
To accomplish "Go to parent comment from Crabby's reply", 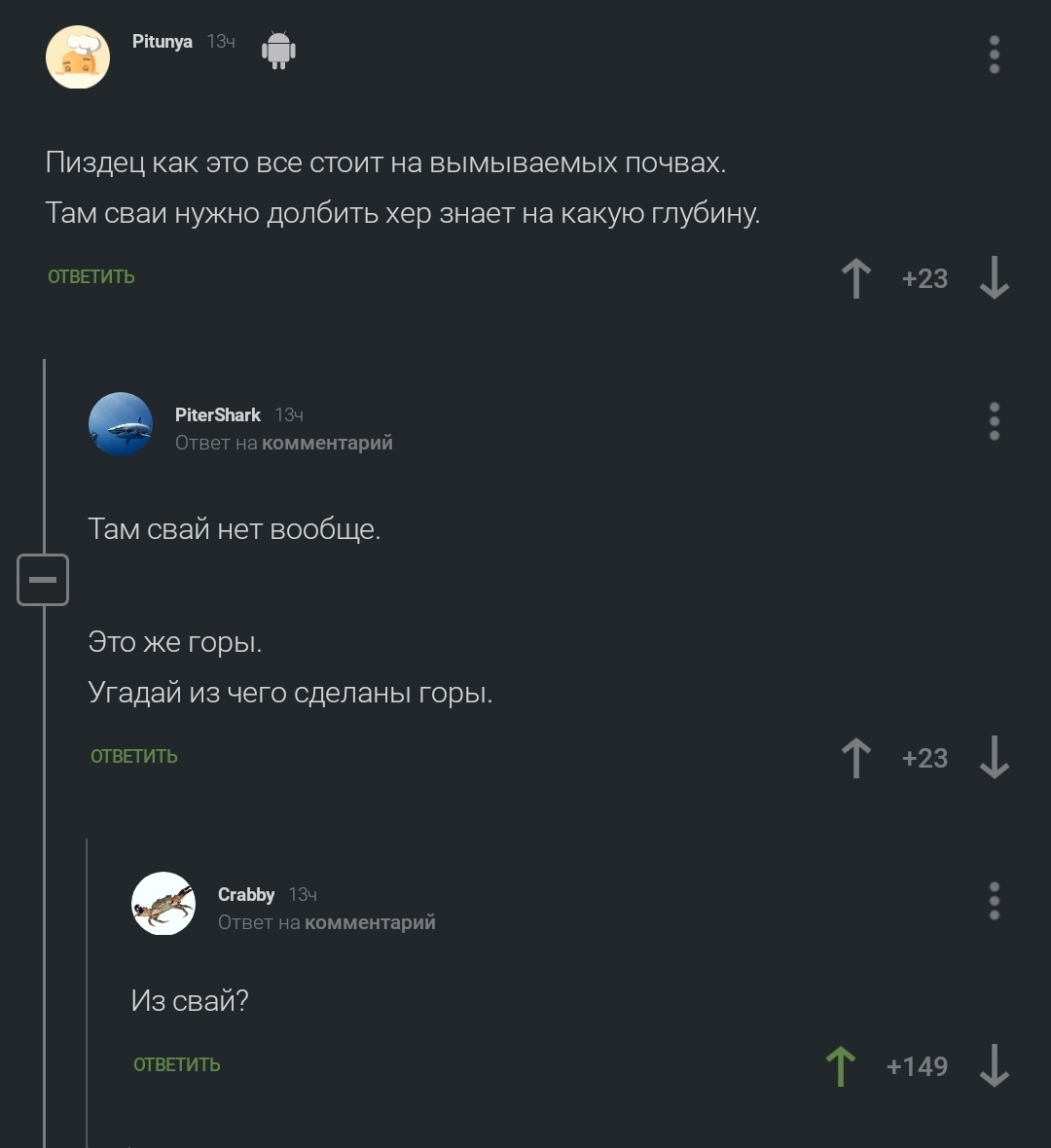I will (370, 922).
